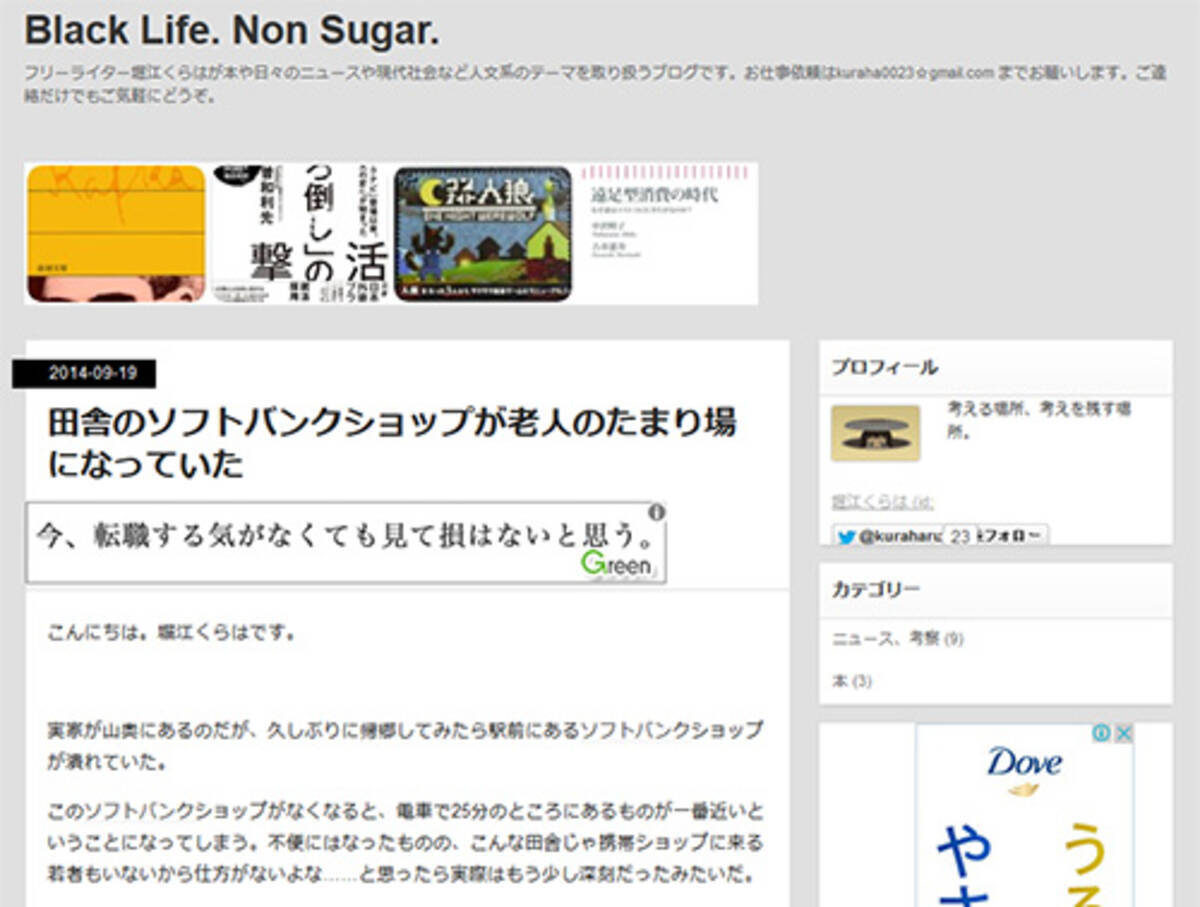Screen dimensions: 1200x907
Task: Click the follower count 23 bubble
Action: click(960, 536)
